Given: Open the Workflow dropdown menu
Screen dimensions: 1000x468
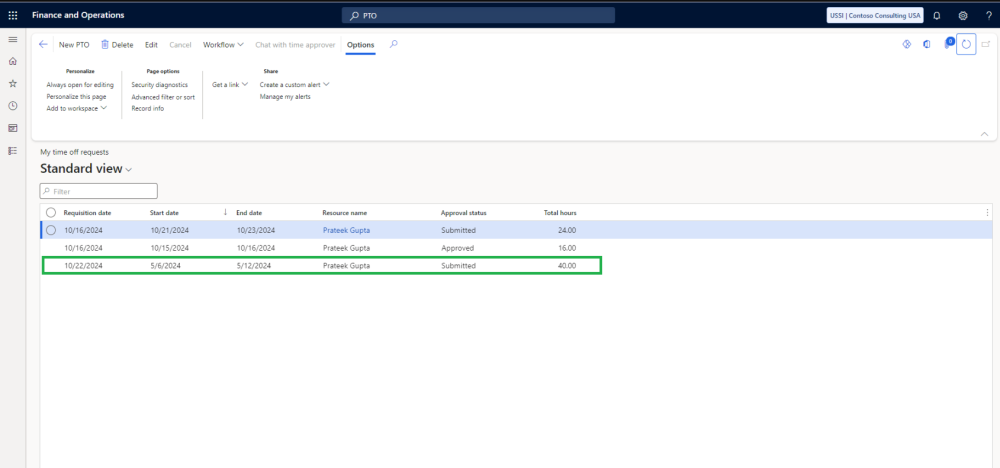Looking at the screenshot, I should pos(223,45).
